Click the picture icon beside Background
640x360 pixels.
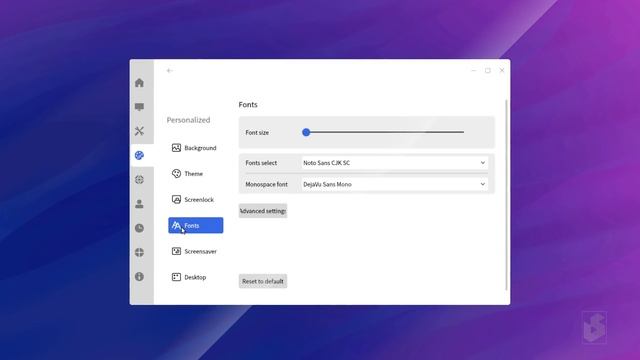click(176, 148)
